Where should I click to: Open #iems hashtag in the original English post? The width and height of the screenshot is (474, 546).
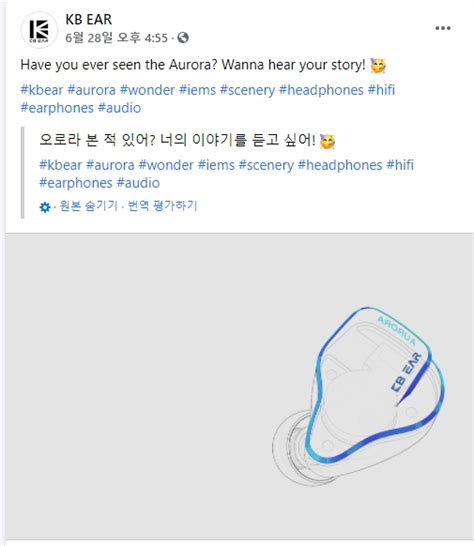coord(197,90)
